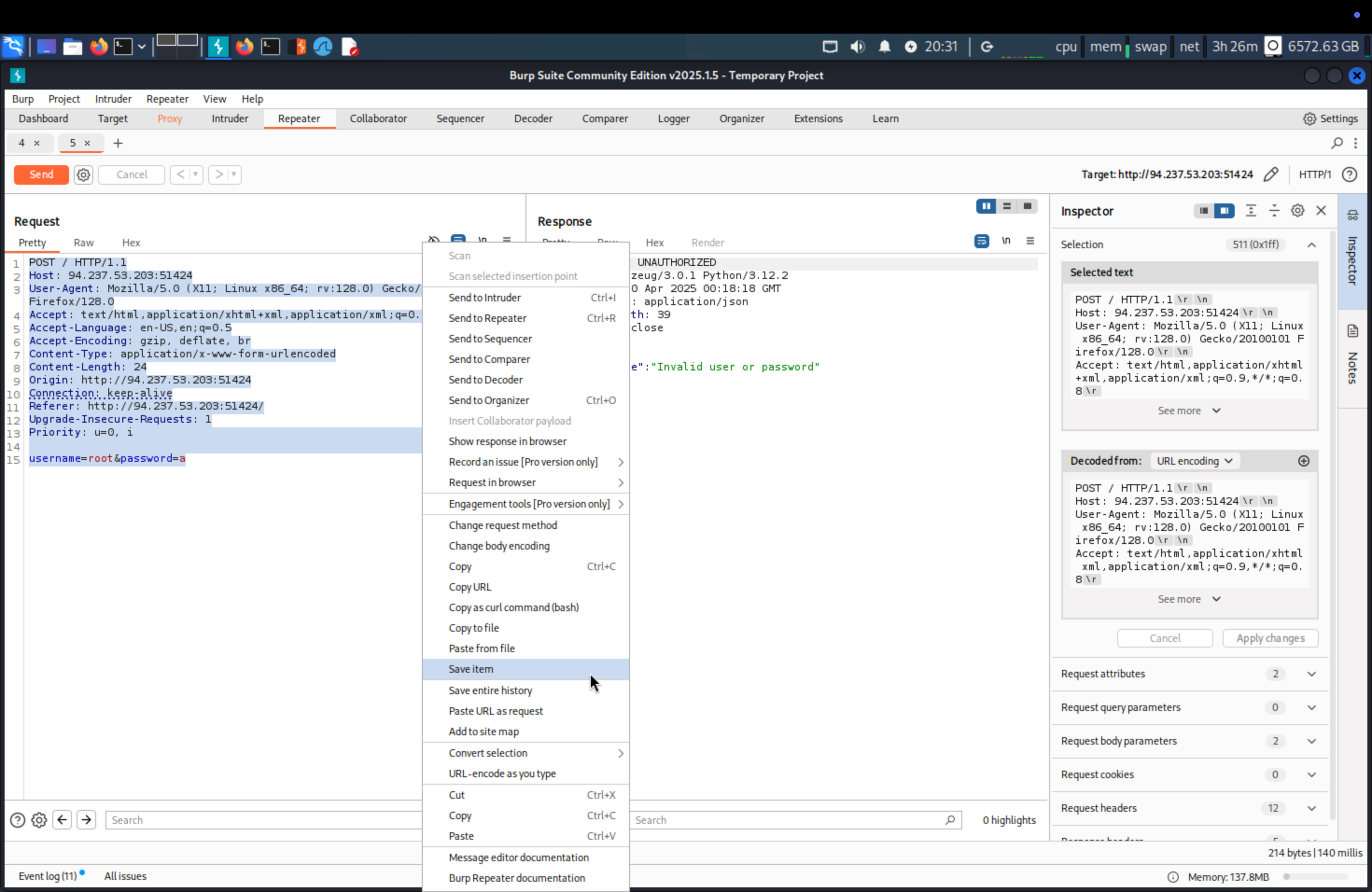
Task: Adjust the memory usage bar in status bar
Action: [x=1316, y=877]
